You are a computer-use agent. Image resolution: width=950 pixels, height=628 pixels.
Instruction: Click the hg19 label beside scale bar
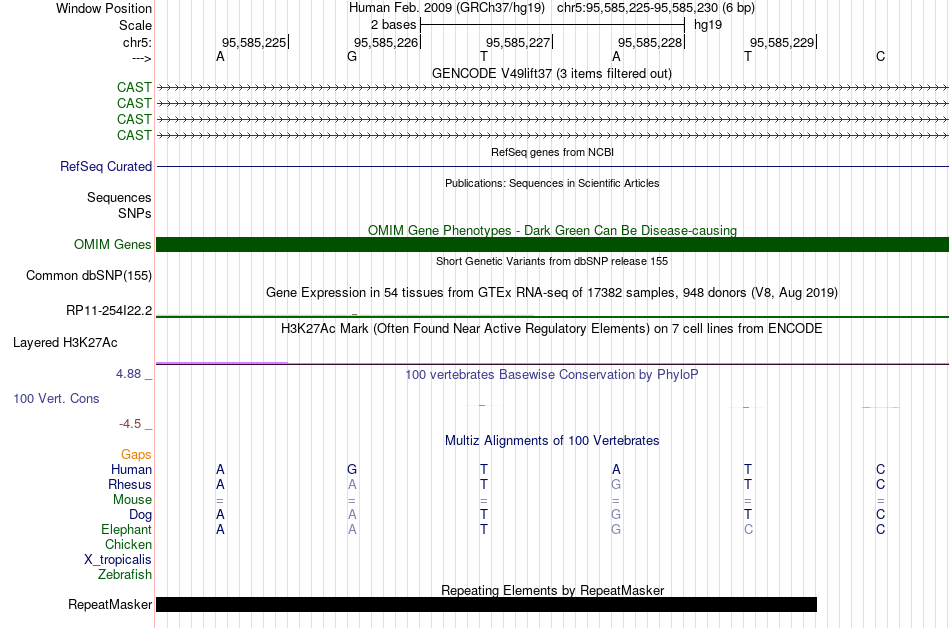tap(708, 25)
